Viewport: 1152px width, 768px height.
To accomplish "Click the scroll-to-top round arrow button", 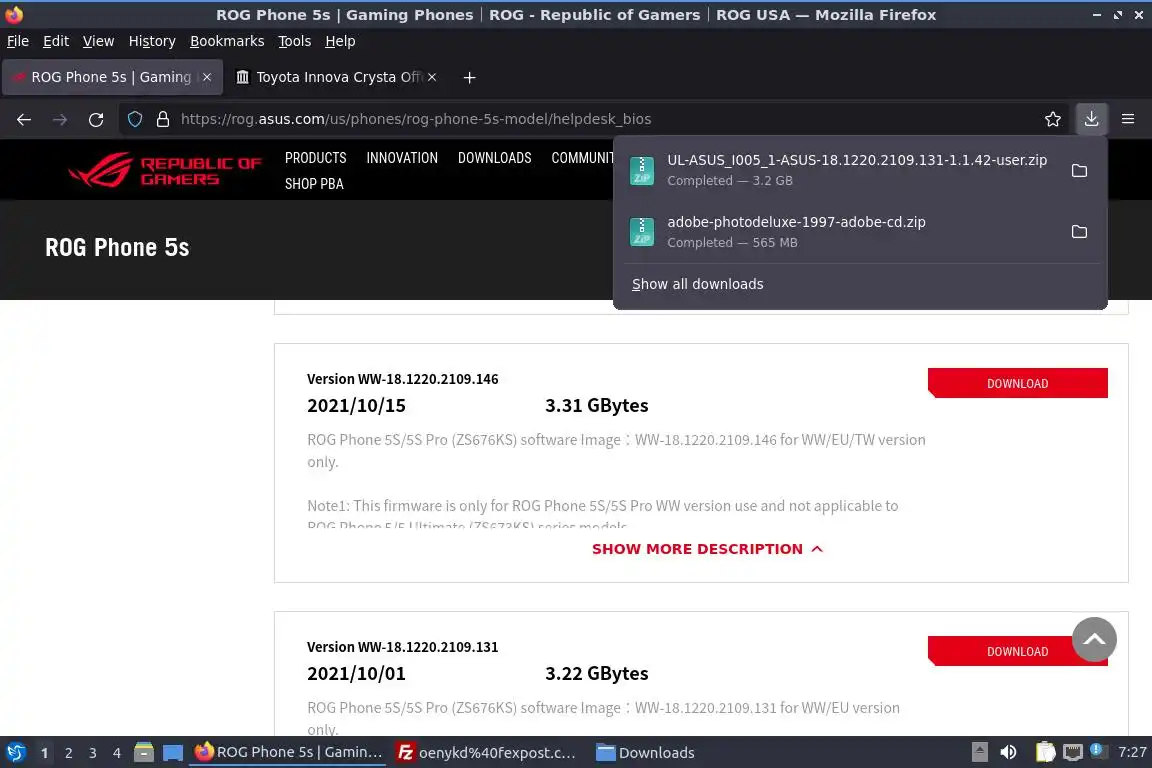I will (x=1094, y=639).
